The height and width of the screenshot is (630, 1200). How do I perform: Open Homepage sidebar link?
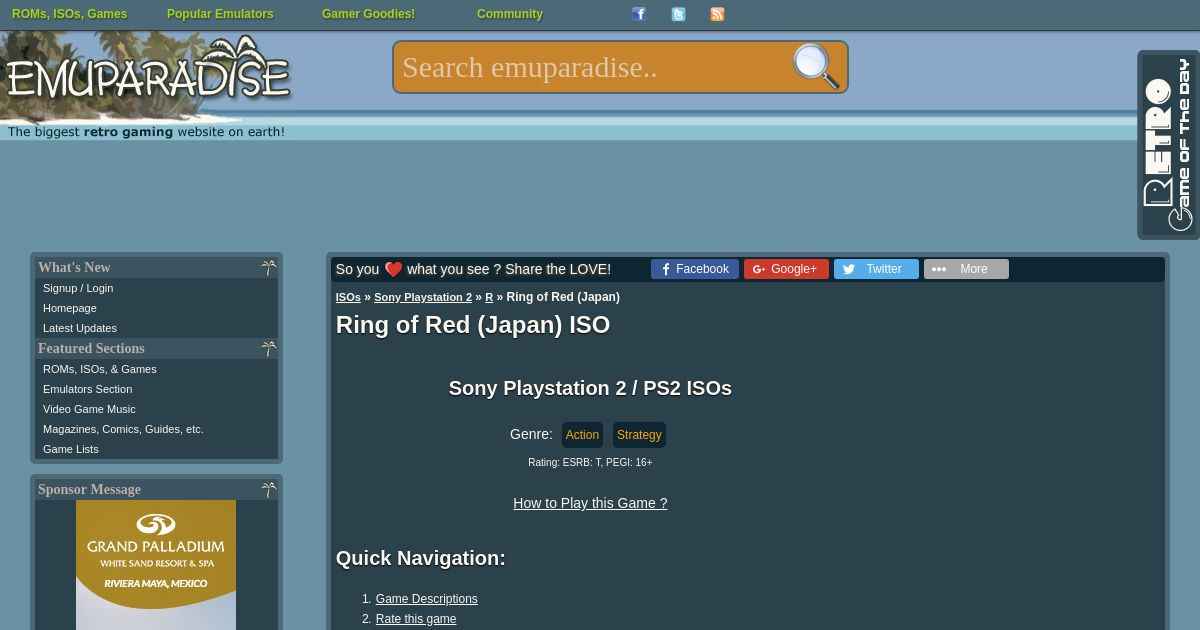point(70,308)
